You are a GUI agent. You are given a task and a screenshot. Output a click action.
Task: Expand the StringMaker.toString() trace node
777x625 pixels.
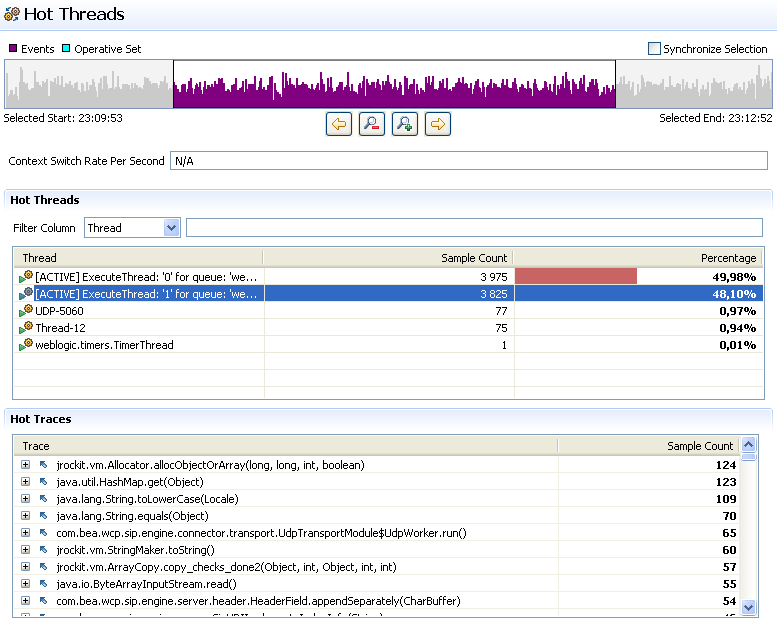pos(26,550)
